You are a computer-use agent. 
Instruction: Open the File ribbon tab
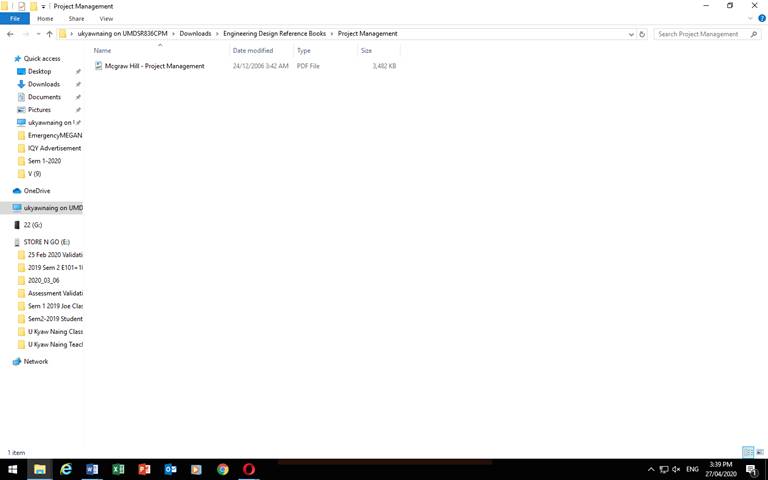pyautogui.click(x=15, y=19)
